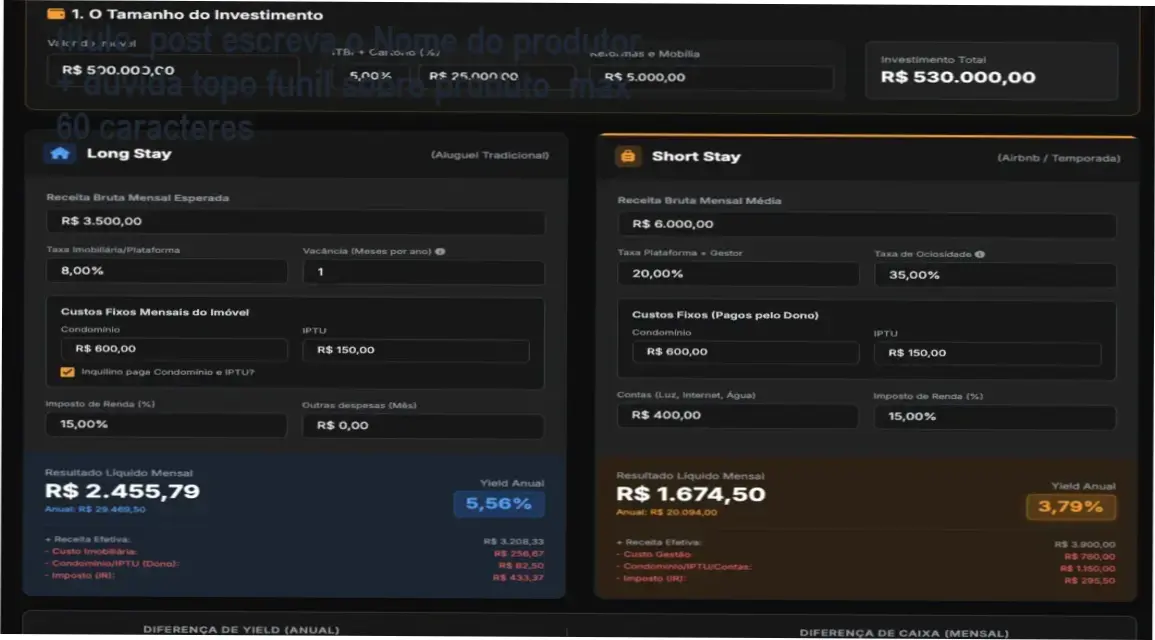This screenshot has width=1155, height=640.
Task: Edit the ITBI amount field R$ 25.000,00
Action: 496,76
